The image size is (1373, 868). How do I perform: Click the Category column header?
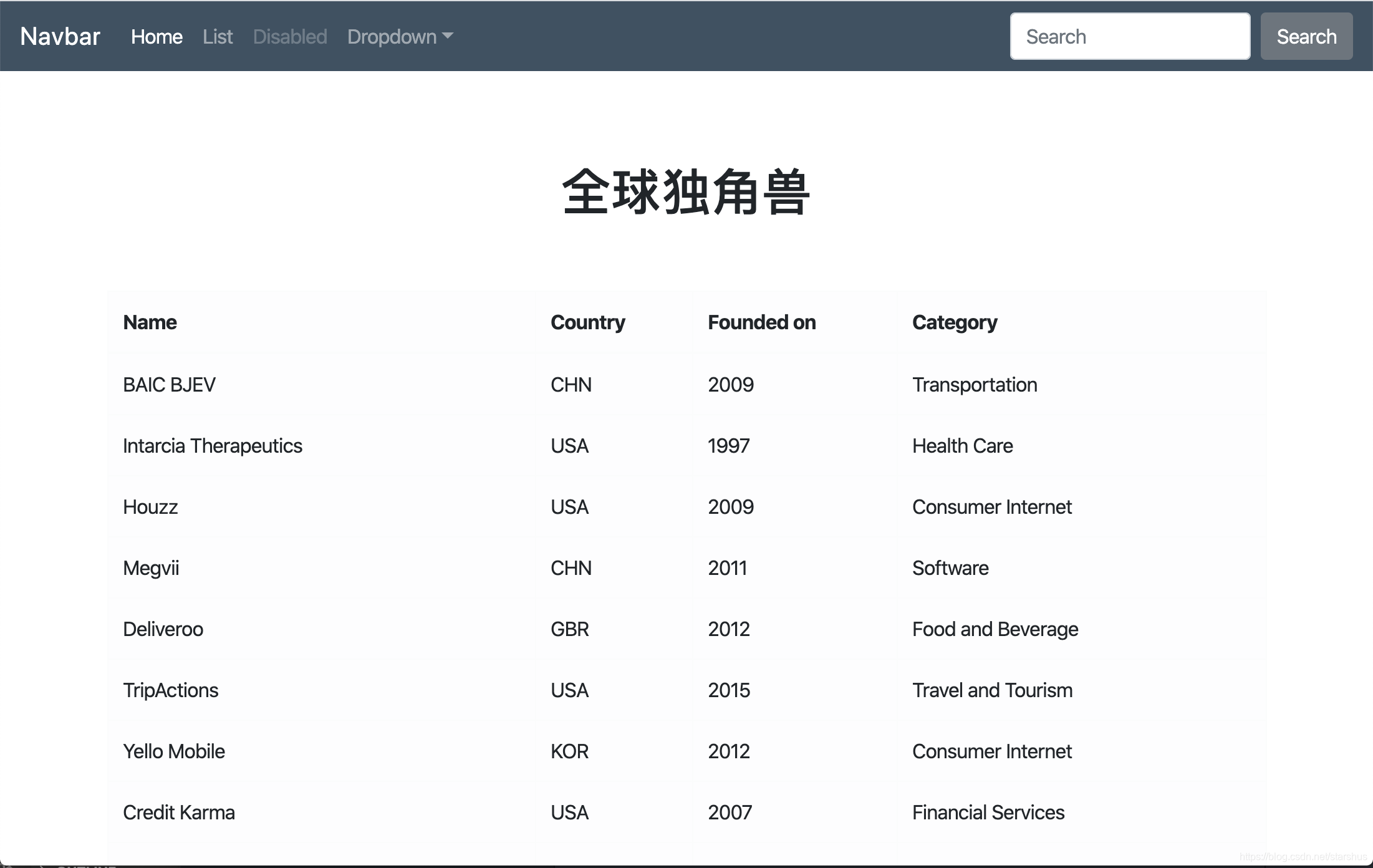[955, 322]
